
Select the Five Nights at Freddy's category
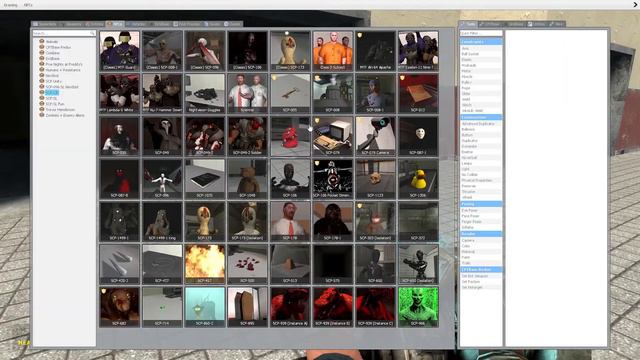point(64,64)
